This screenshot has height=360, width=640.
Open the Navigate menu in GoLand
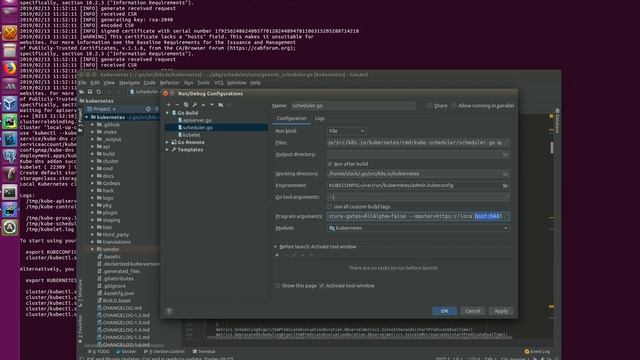(129, 83)
